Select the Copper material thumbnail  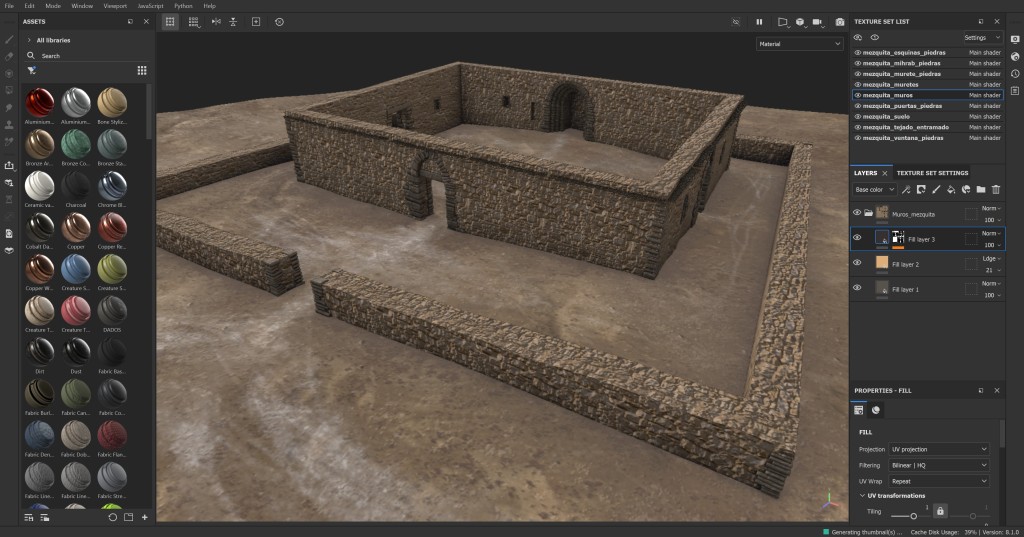tap(76, 228)
